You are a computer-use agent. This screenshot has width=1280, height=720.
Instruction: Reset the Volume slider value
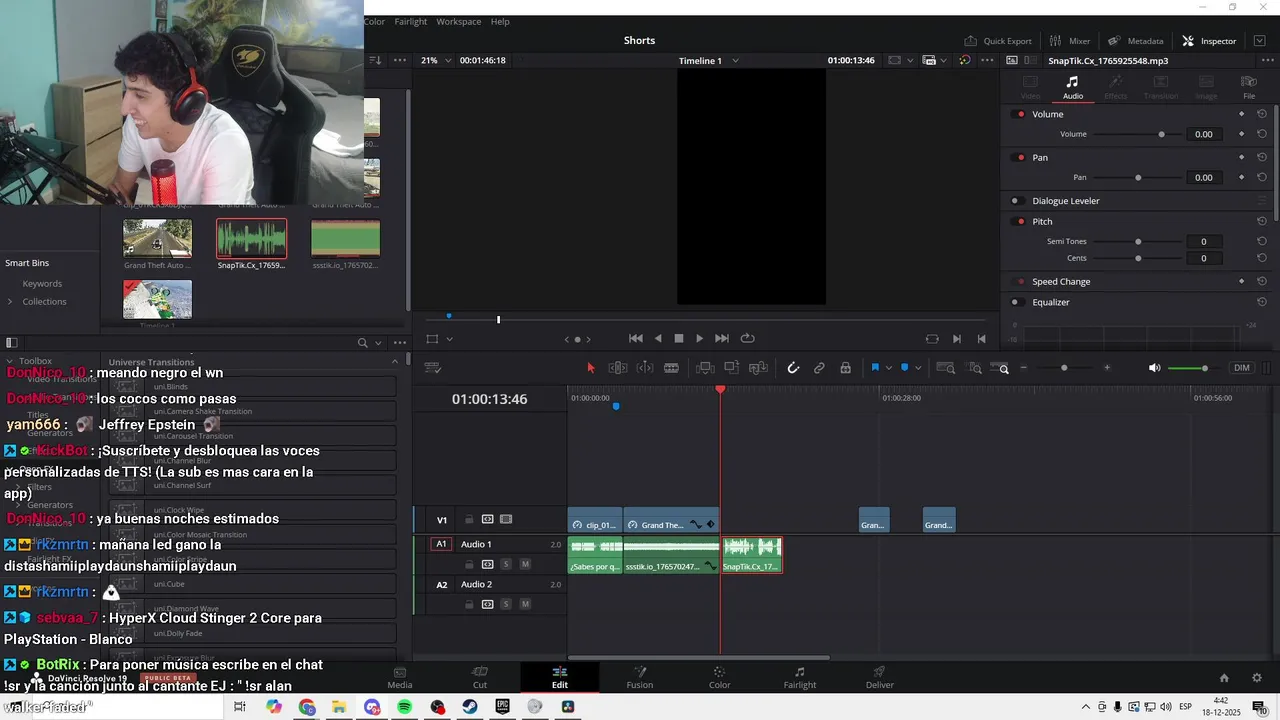click(1262, 134)
